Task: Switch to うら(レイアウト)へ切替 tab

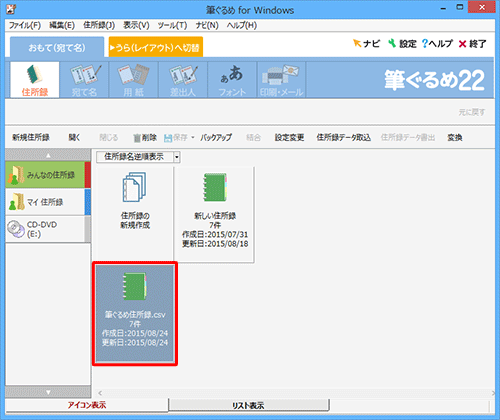Action: [x=156, y=48]
